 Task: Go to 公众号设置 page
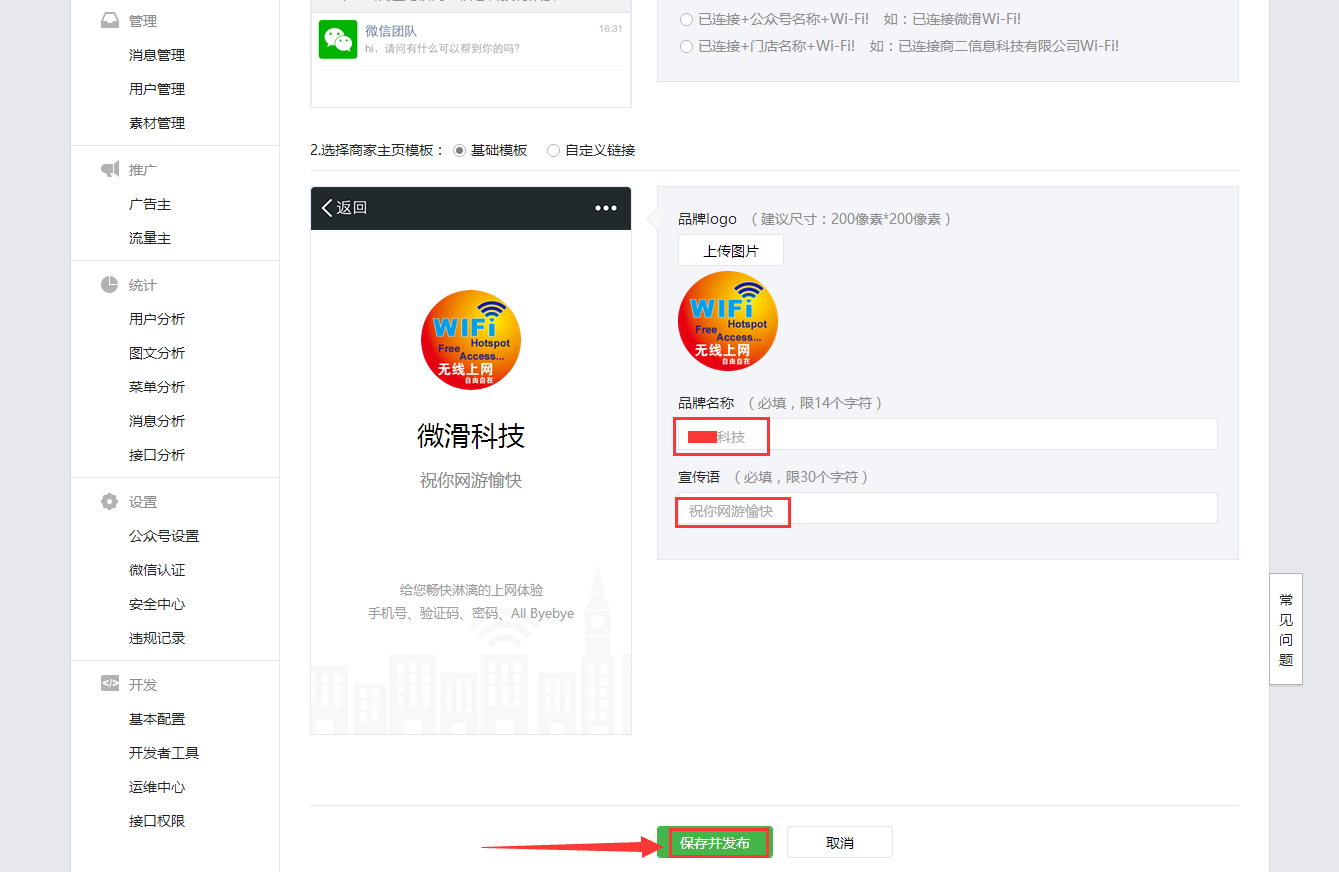click(164, 536)
